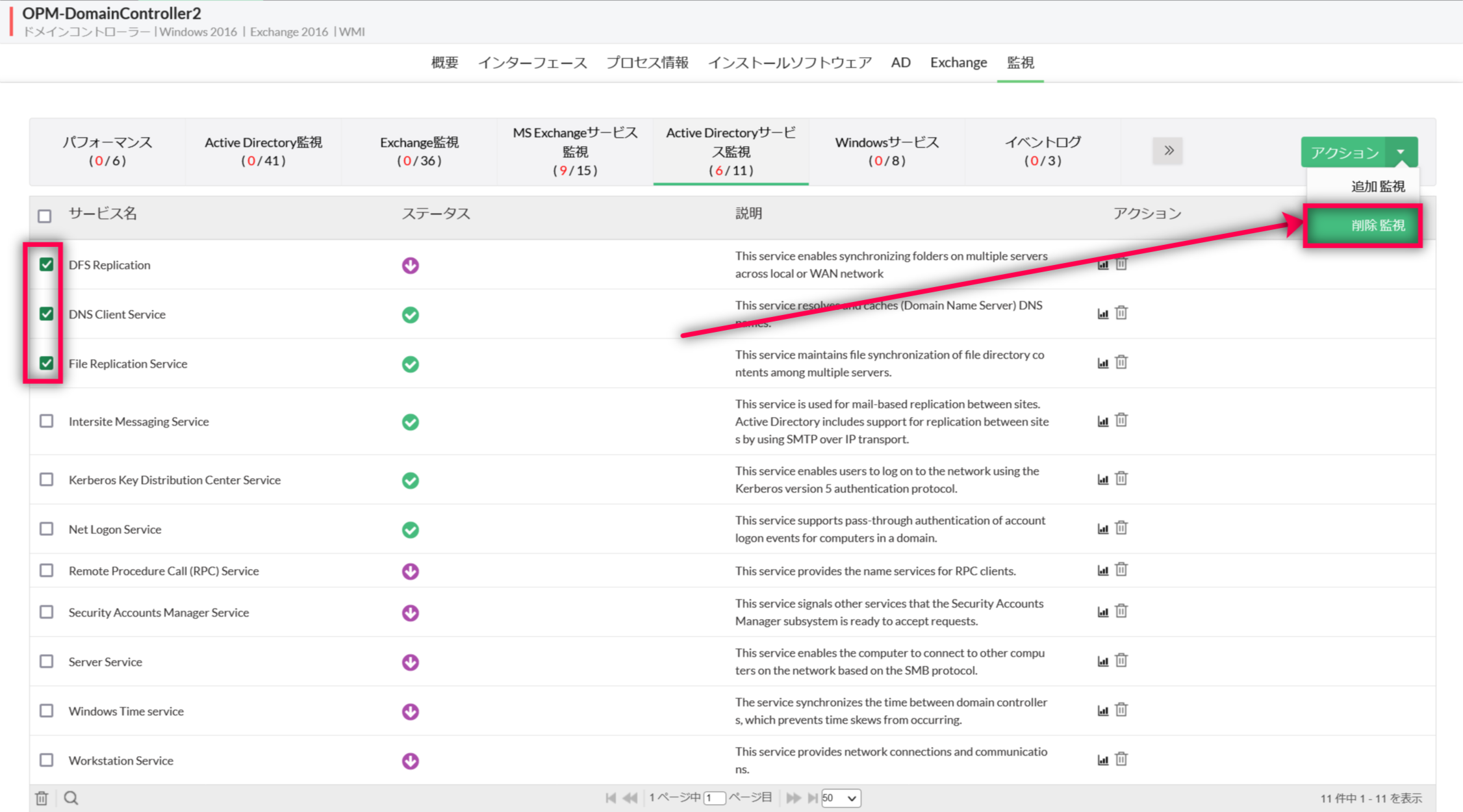This screenshot has height=812, width=1463.
Task: Open graph icon for Net Logon Service
Action: (1102, 528)
